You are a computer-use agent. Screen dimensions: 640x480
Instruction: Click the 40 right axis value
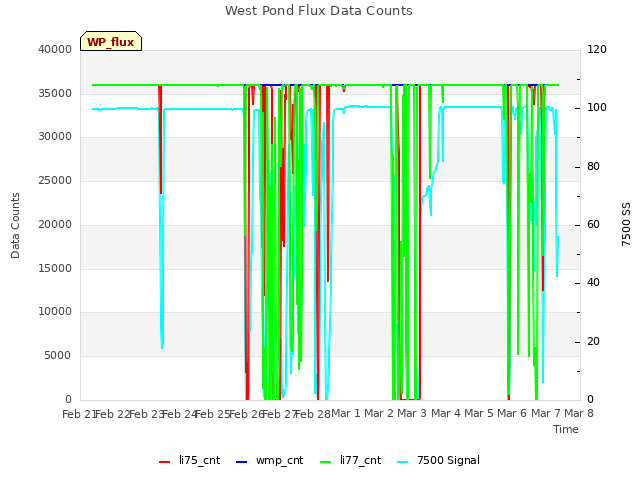(593, 282)
